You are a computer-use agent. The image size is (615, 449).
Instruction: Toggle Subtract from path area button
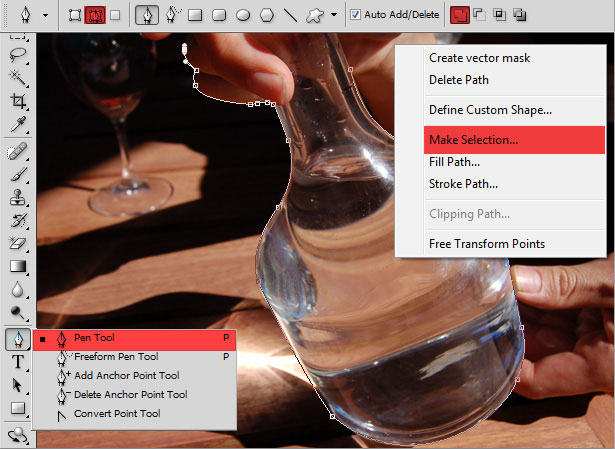(x=479, y=15)
